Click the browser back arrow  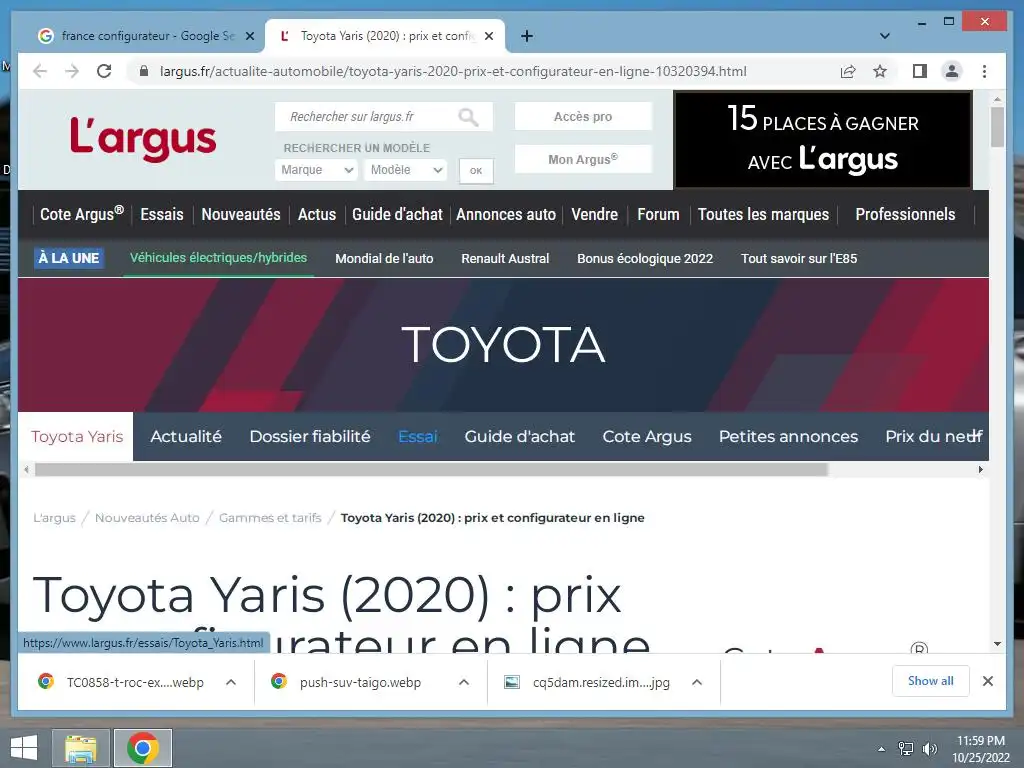tap(40, 71)
